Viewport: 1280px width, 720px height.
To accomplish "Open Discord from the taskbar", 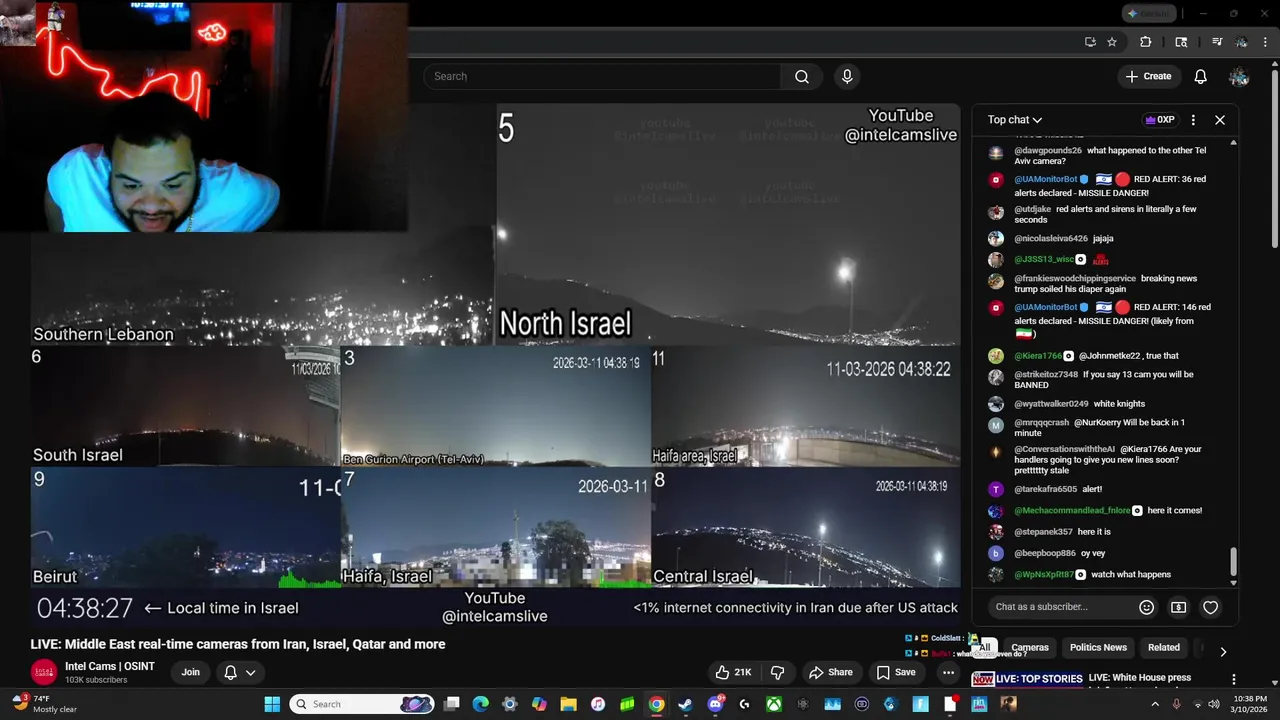I will tap(715, 704).
